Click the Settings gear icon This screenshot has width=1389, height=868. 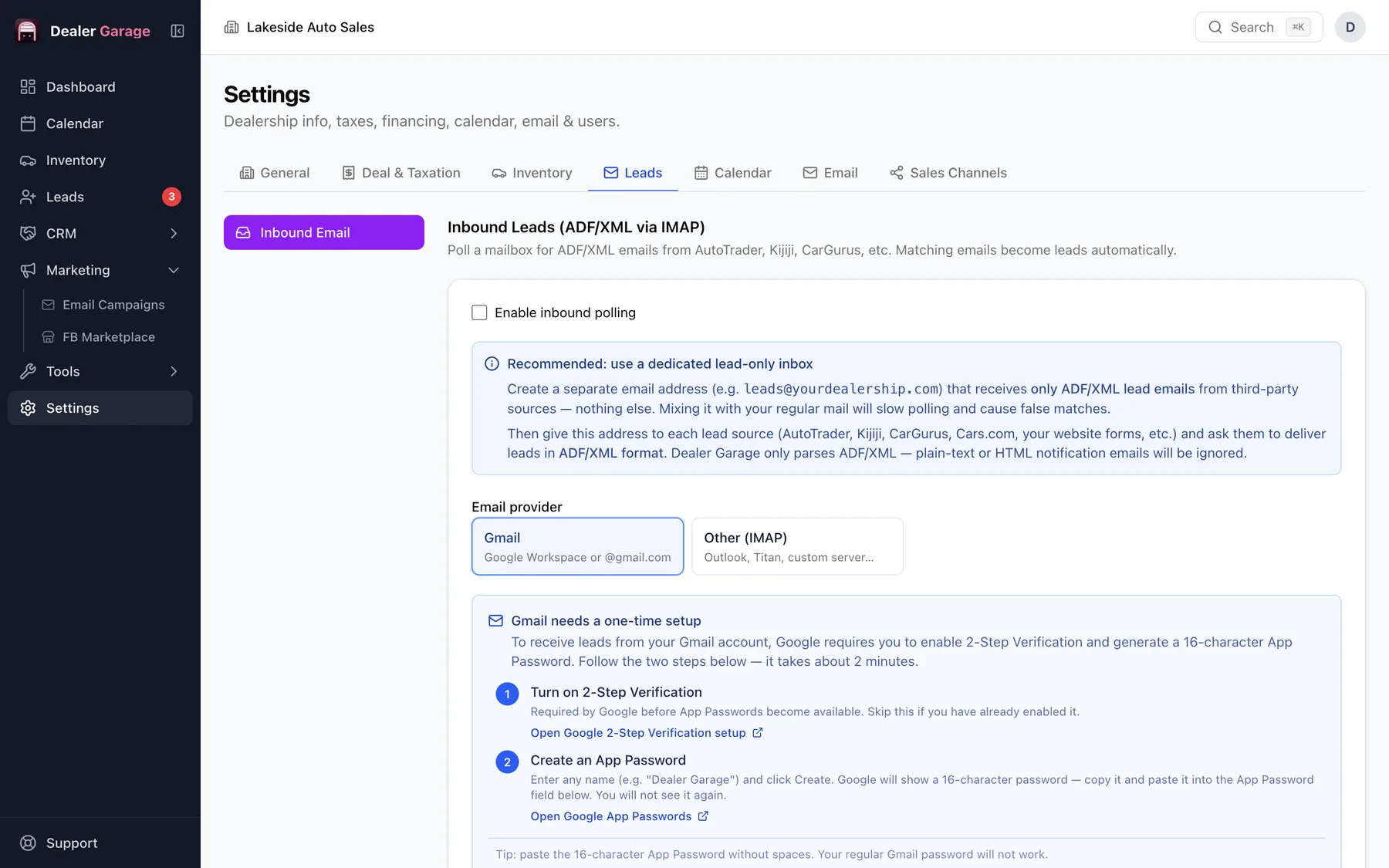point(28,408)
